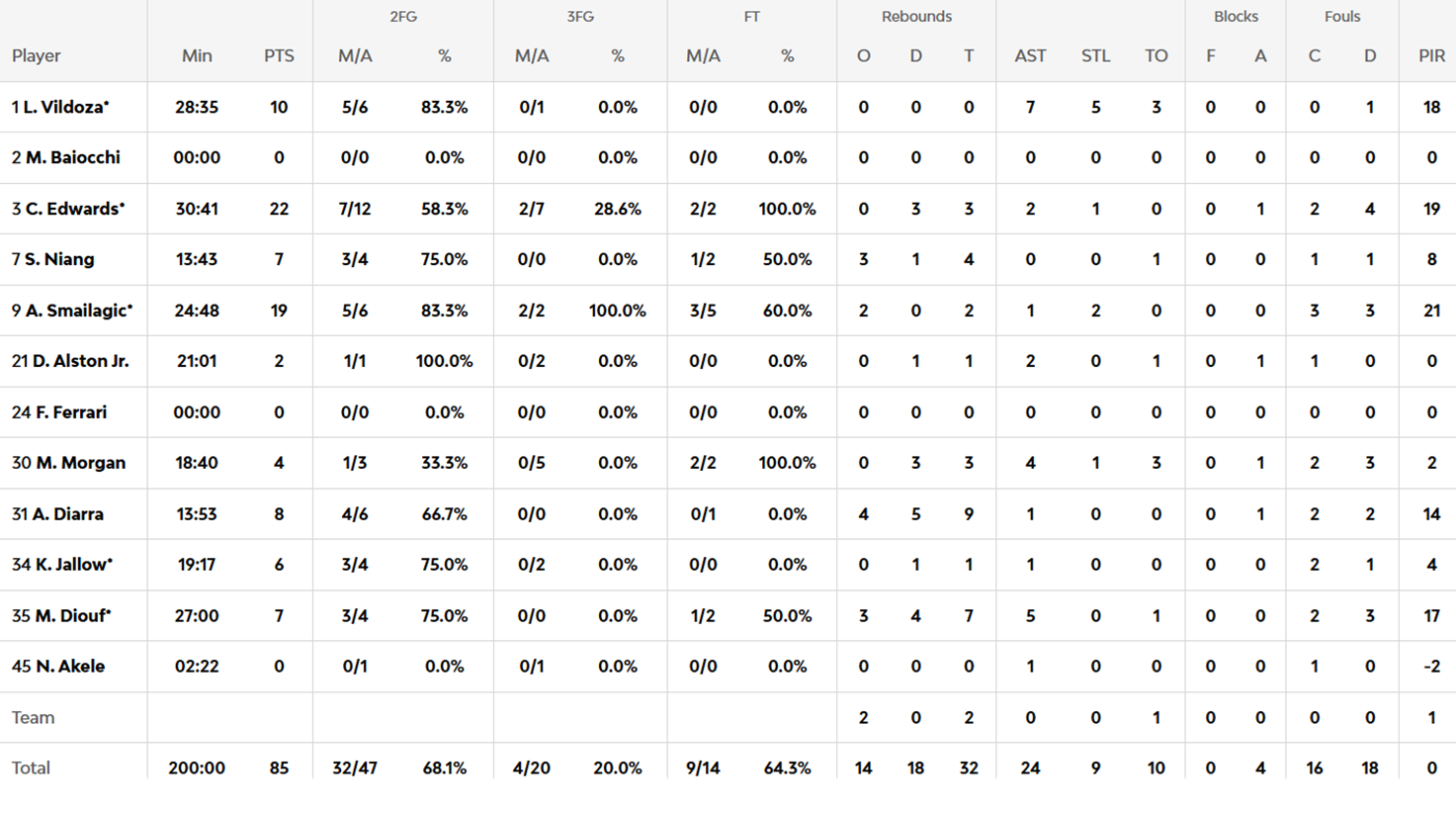Click M. Diouf's name

point(72,616)
